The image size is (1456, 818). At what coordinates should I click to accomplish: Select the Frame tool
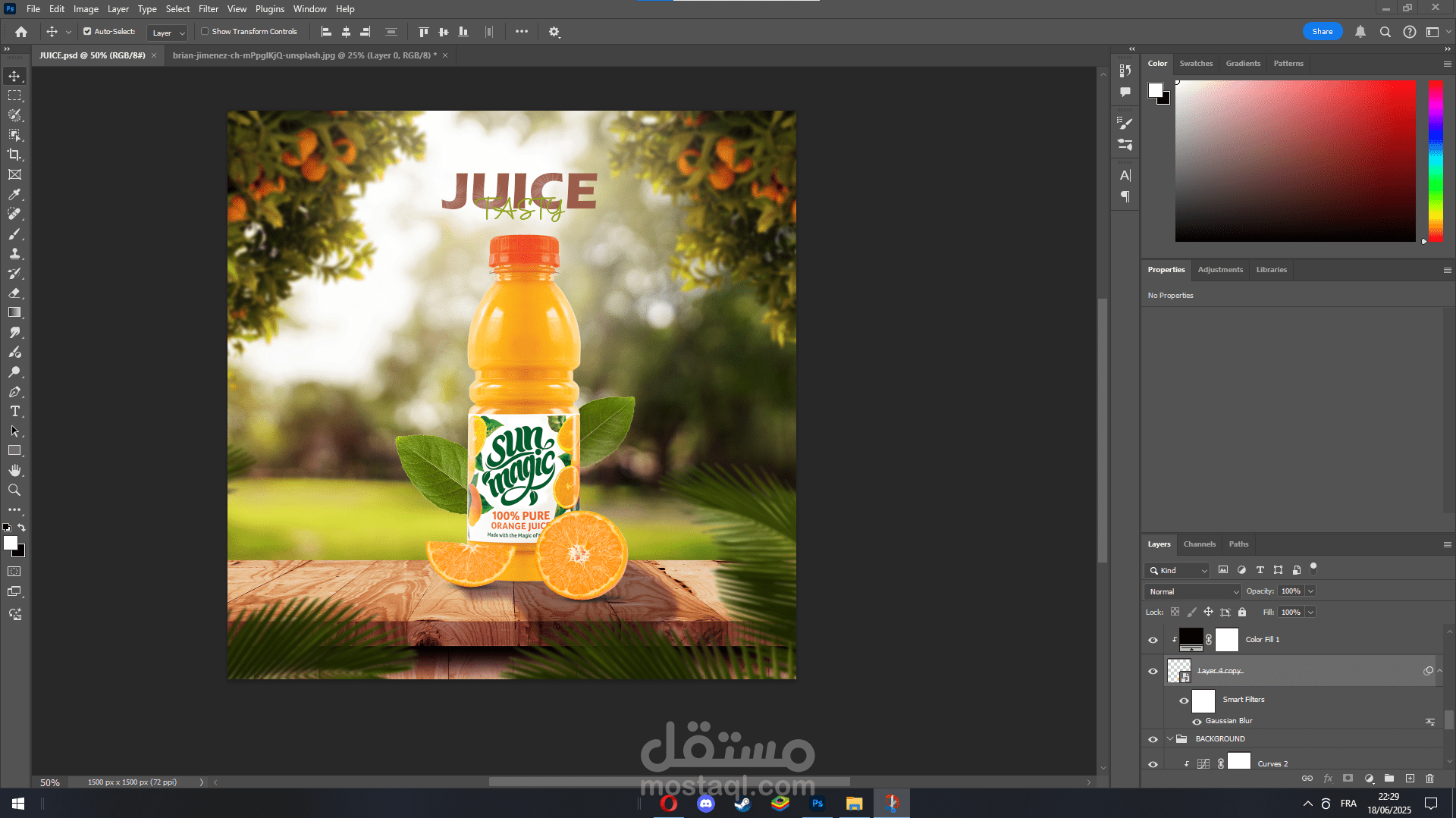pyautogui.click(x=14, y=174)
